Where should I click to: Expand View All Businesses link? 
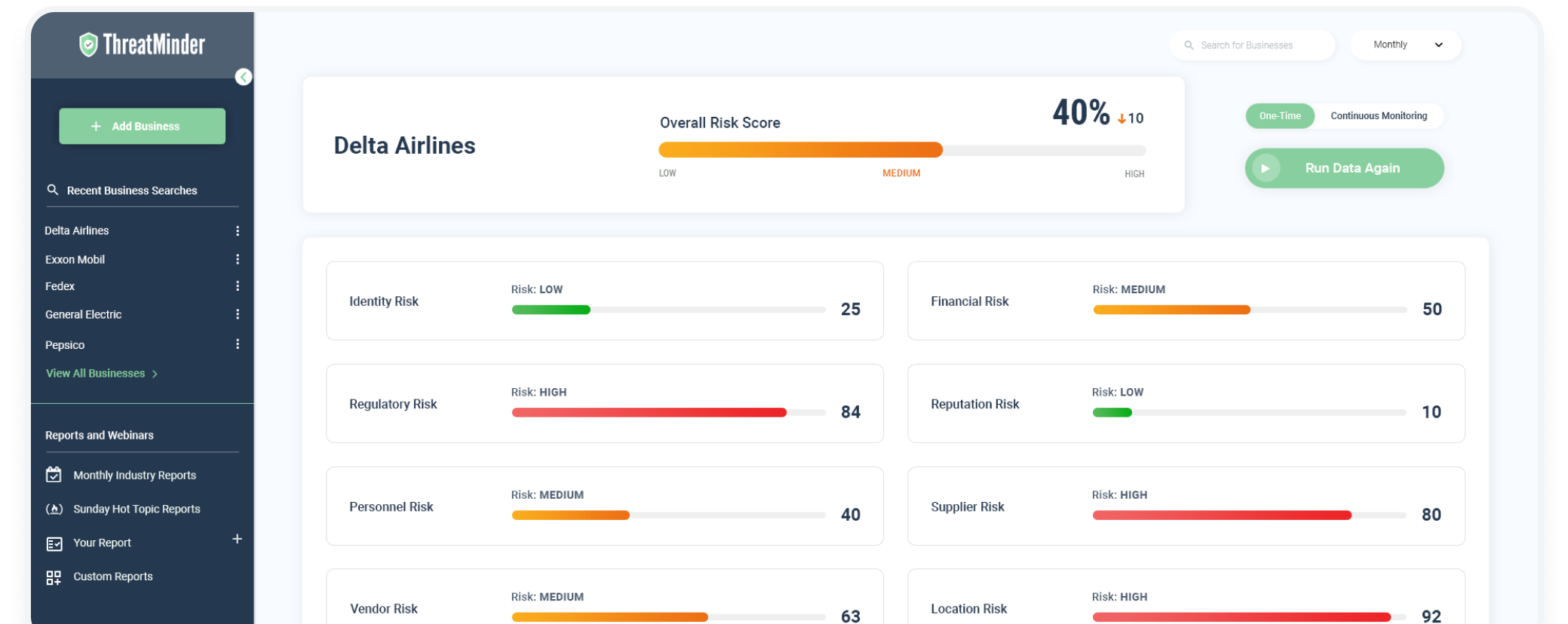point(102,374)
